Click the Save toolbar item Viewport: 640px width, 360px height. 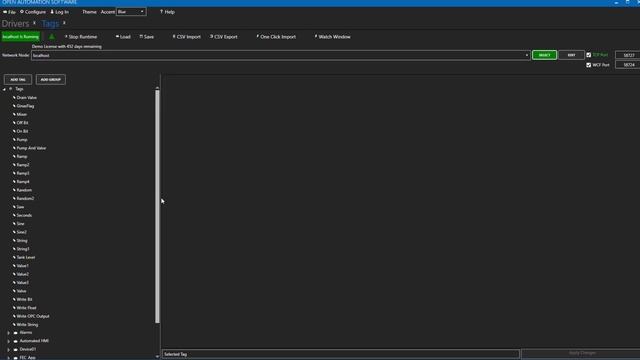tap(147, 37)
